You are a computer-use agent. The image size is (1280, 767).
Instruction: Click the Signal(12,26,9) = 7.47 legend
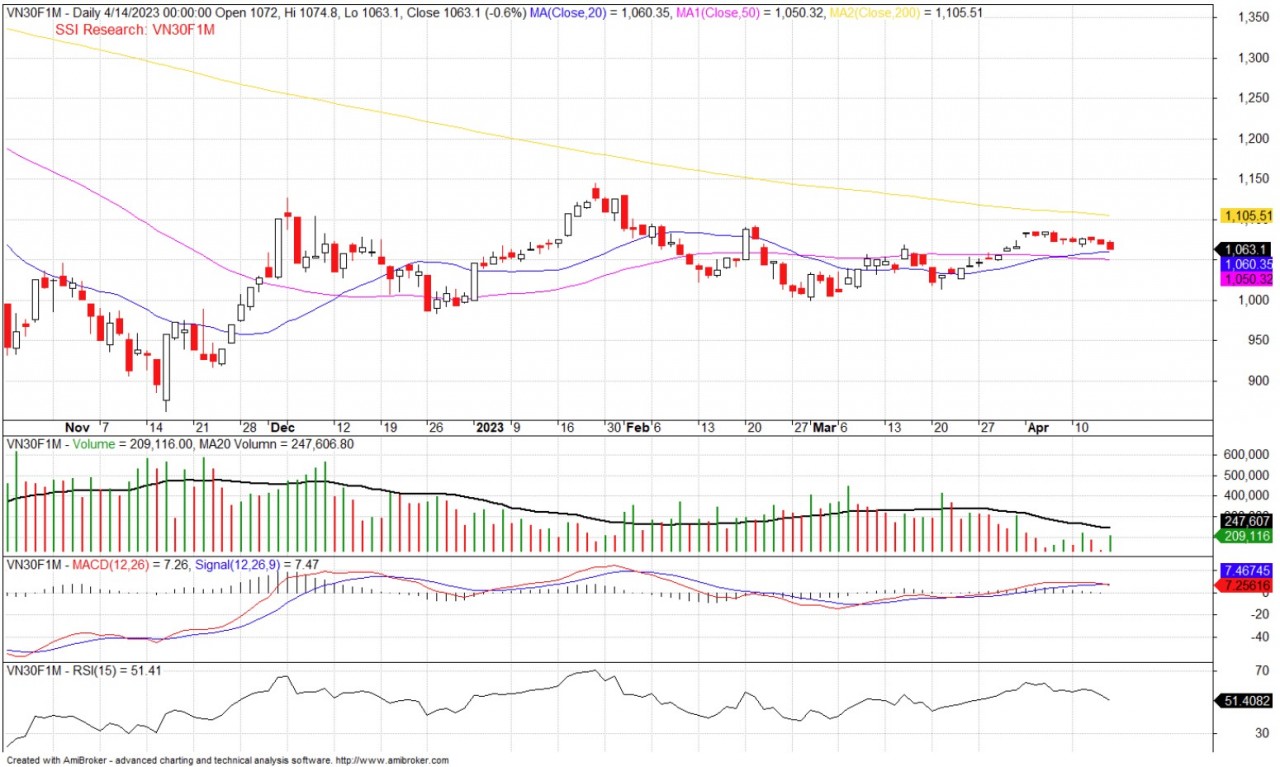point(256,565)
